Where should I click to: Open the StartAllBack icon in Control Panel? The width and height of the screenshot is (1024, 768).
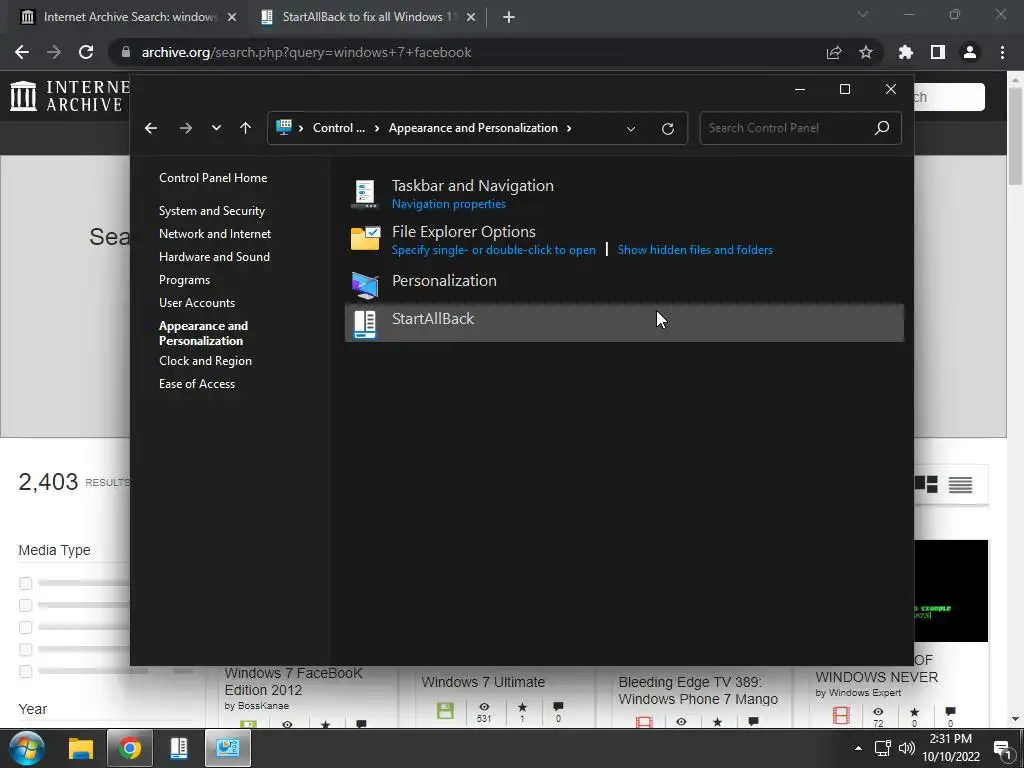(x=364, y=324)
